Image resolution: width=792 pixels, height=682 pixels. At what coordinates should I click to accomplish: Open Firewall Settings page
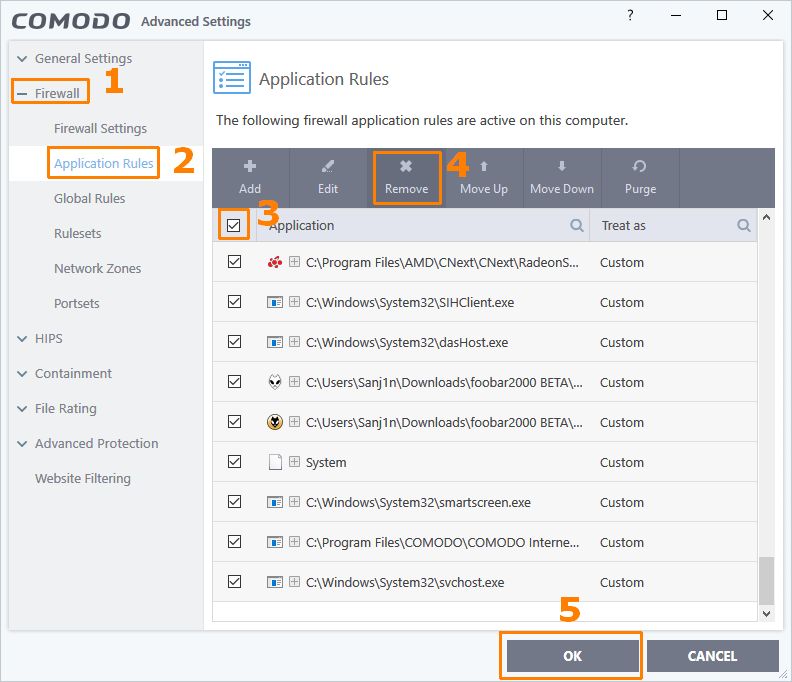(101, 128)
